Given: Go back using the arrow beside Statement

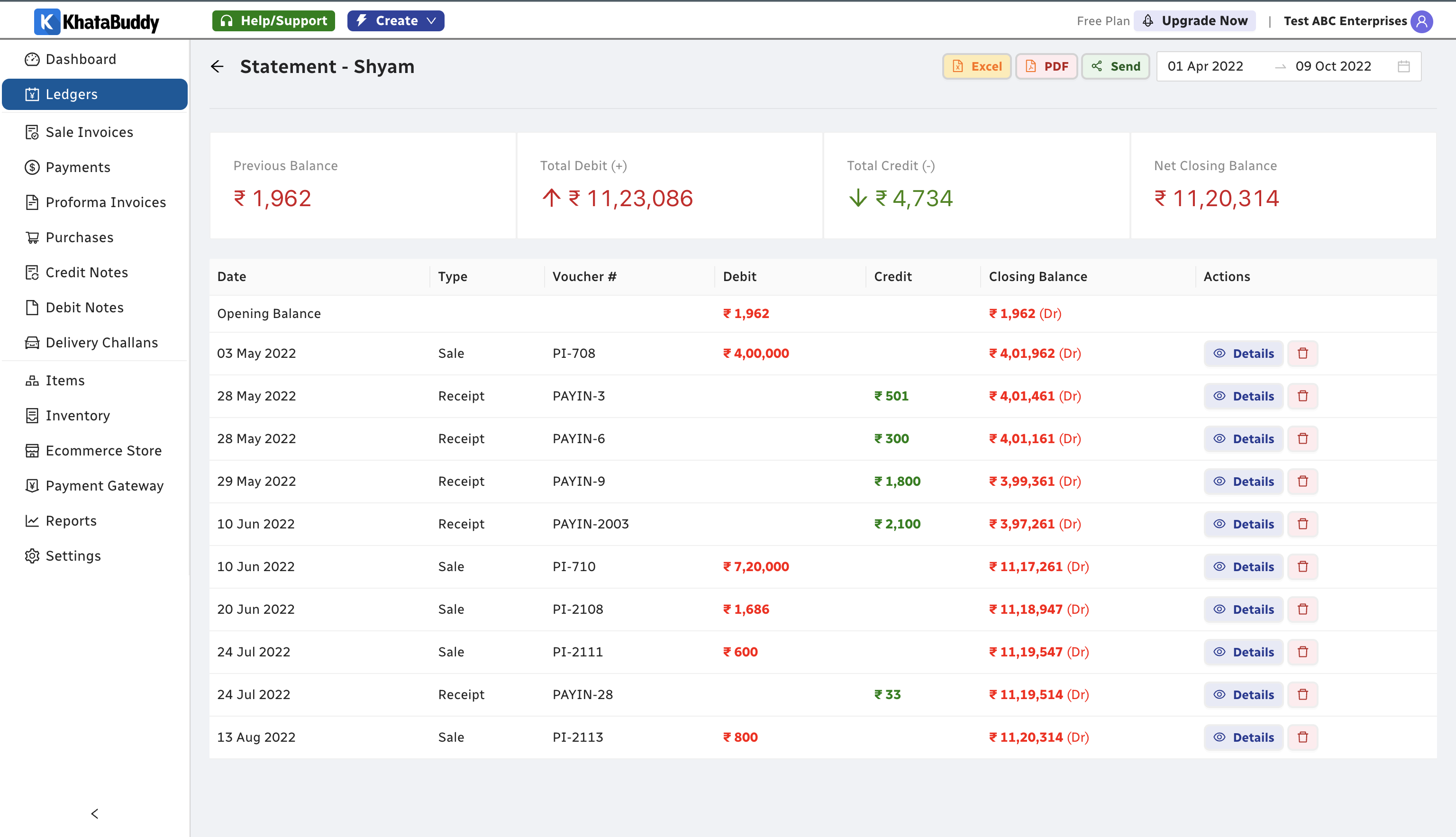Looking at the screenshot, I should [217, 67].
